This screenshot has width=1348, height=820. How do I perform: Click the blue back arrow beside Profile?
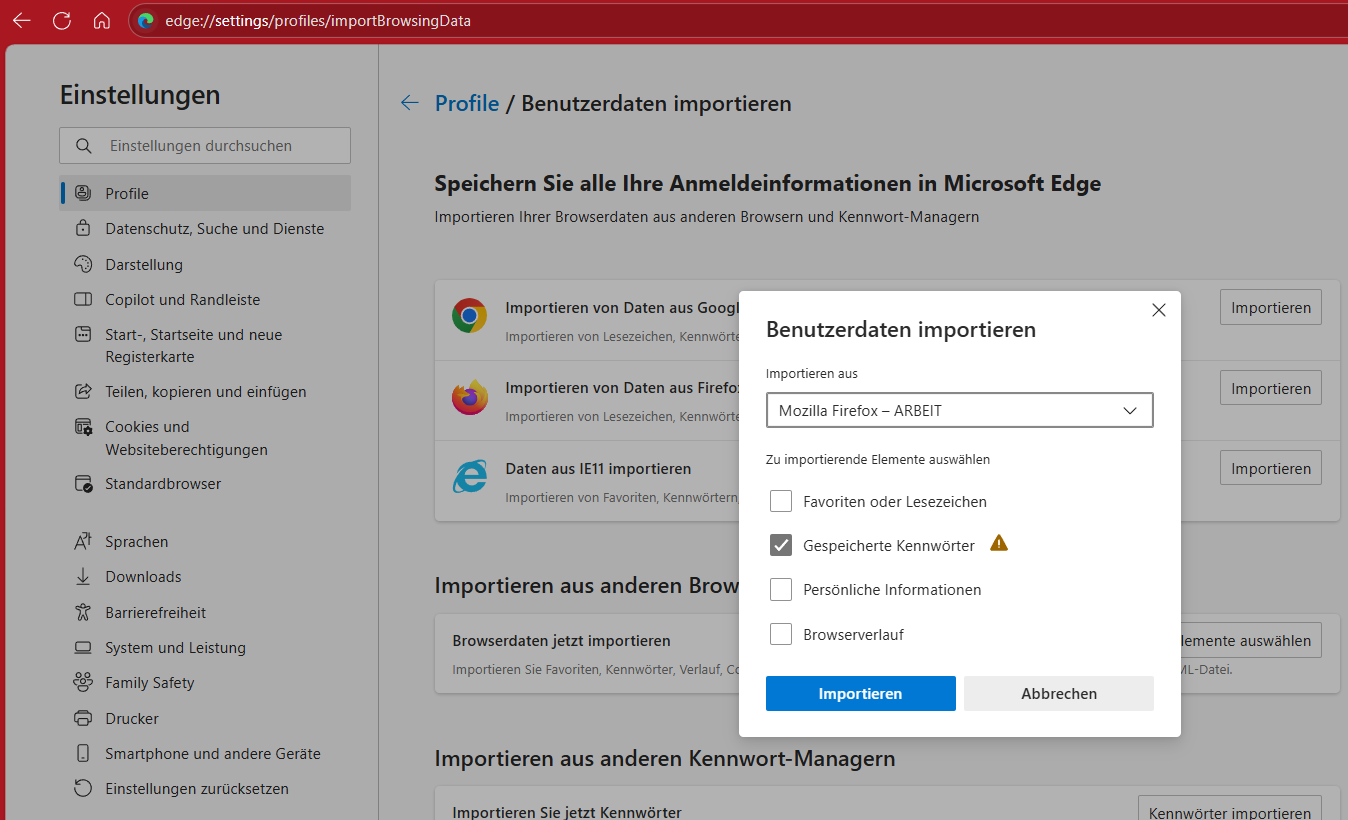409,103
